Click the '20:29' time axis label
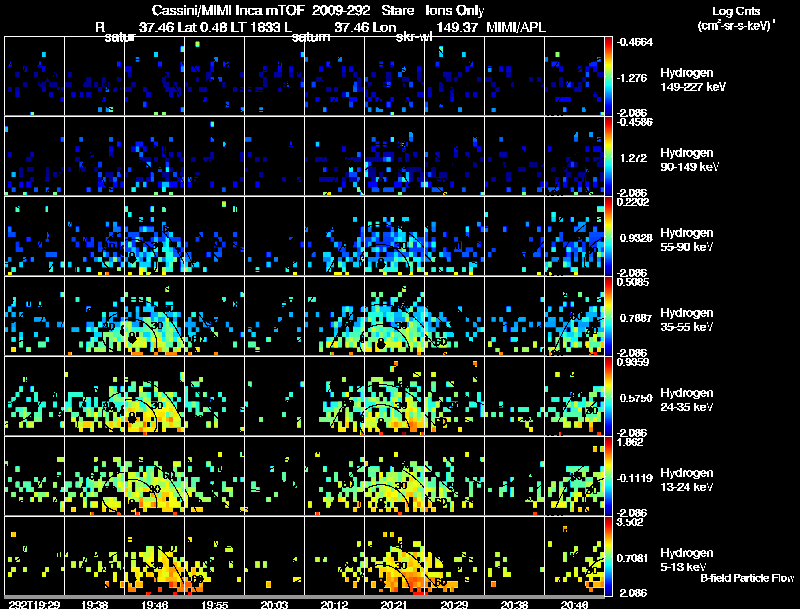The height and width of the screenshot is (609, 800). point(454,604)
